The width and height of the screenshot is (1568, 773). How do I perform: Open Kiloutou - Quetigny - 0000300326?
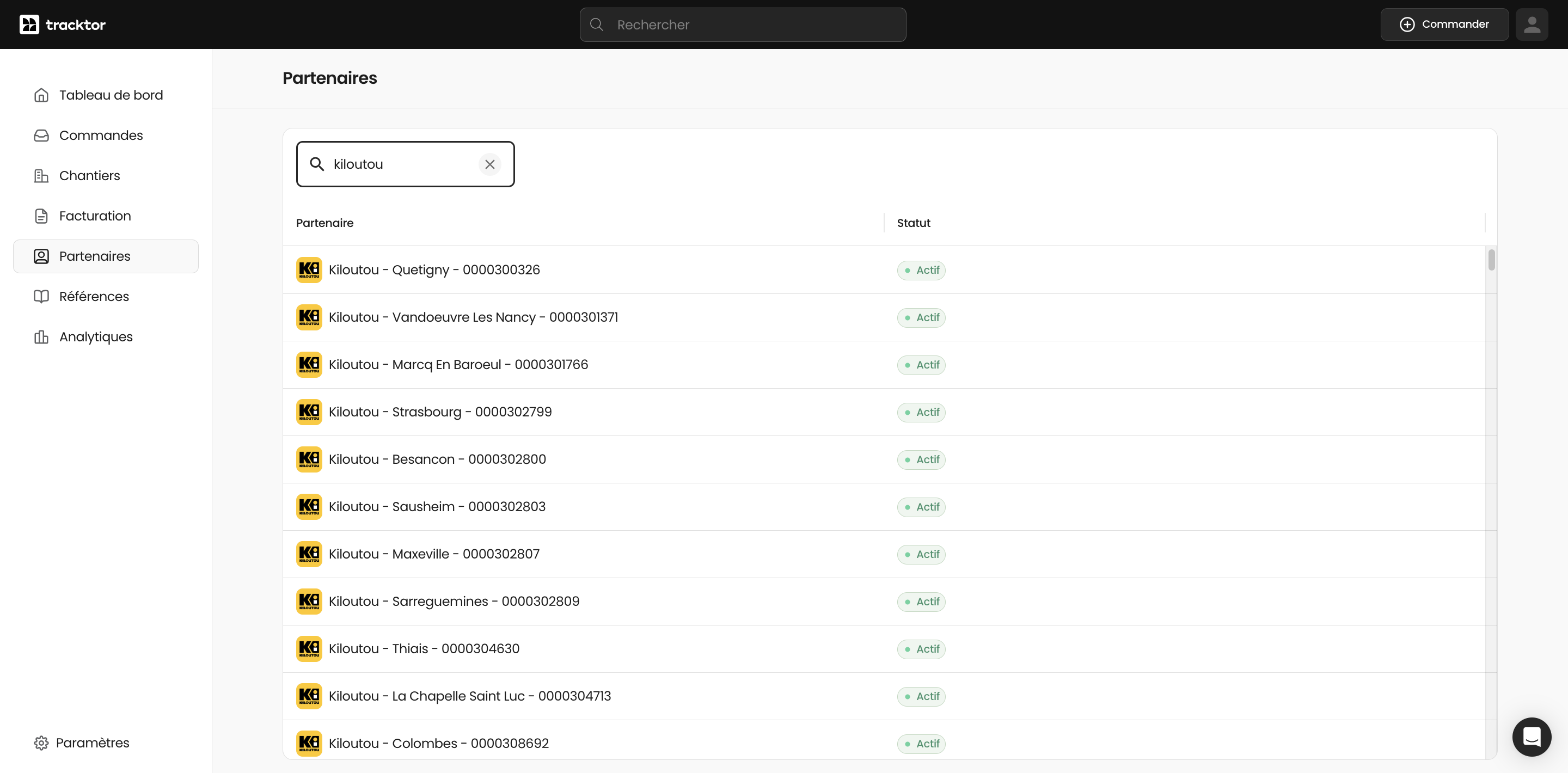pos(434,269)
